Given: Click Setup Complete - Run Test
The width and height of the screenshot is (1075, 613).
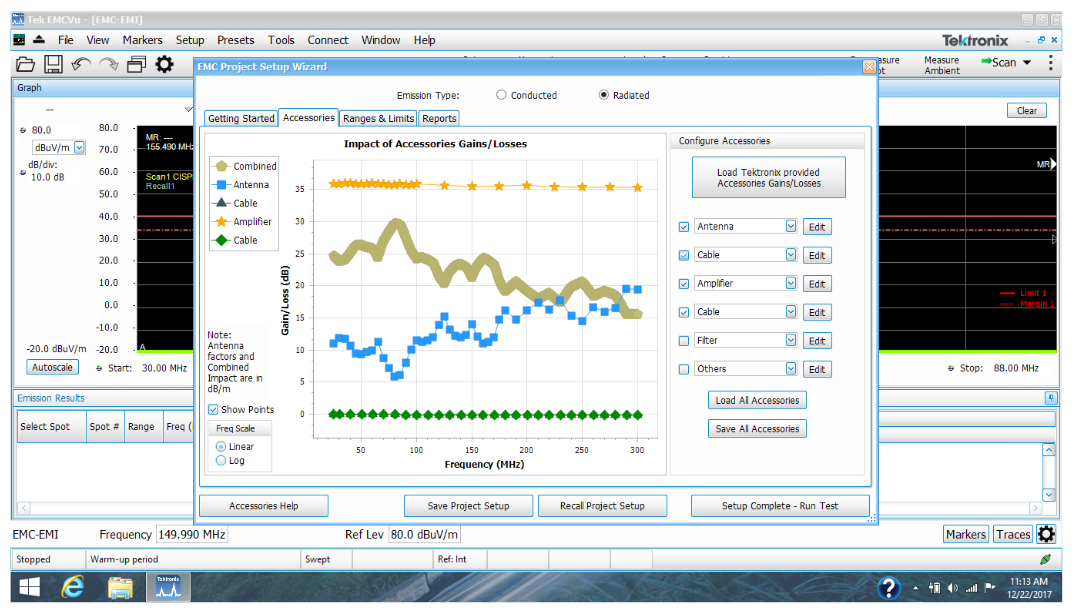Looking at the screenshot, I should (x=780, y=505).
